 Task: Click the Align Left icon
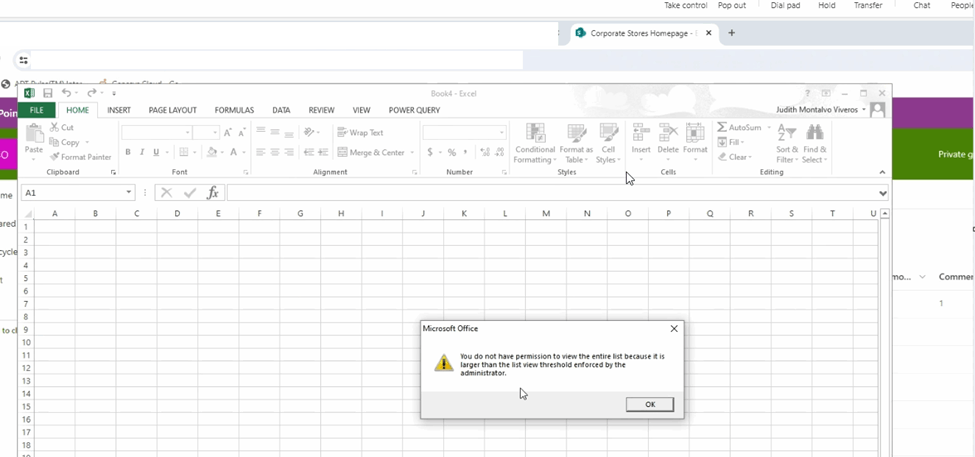pos(261,152)
